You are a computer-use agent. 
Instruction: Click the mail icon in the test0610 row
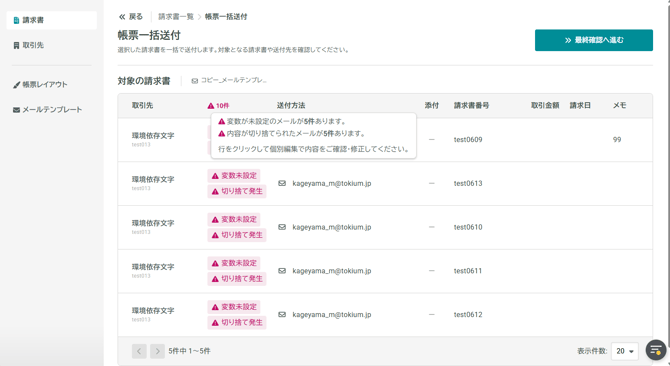(282, 227)
